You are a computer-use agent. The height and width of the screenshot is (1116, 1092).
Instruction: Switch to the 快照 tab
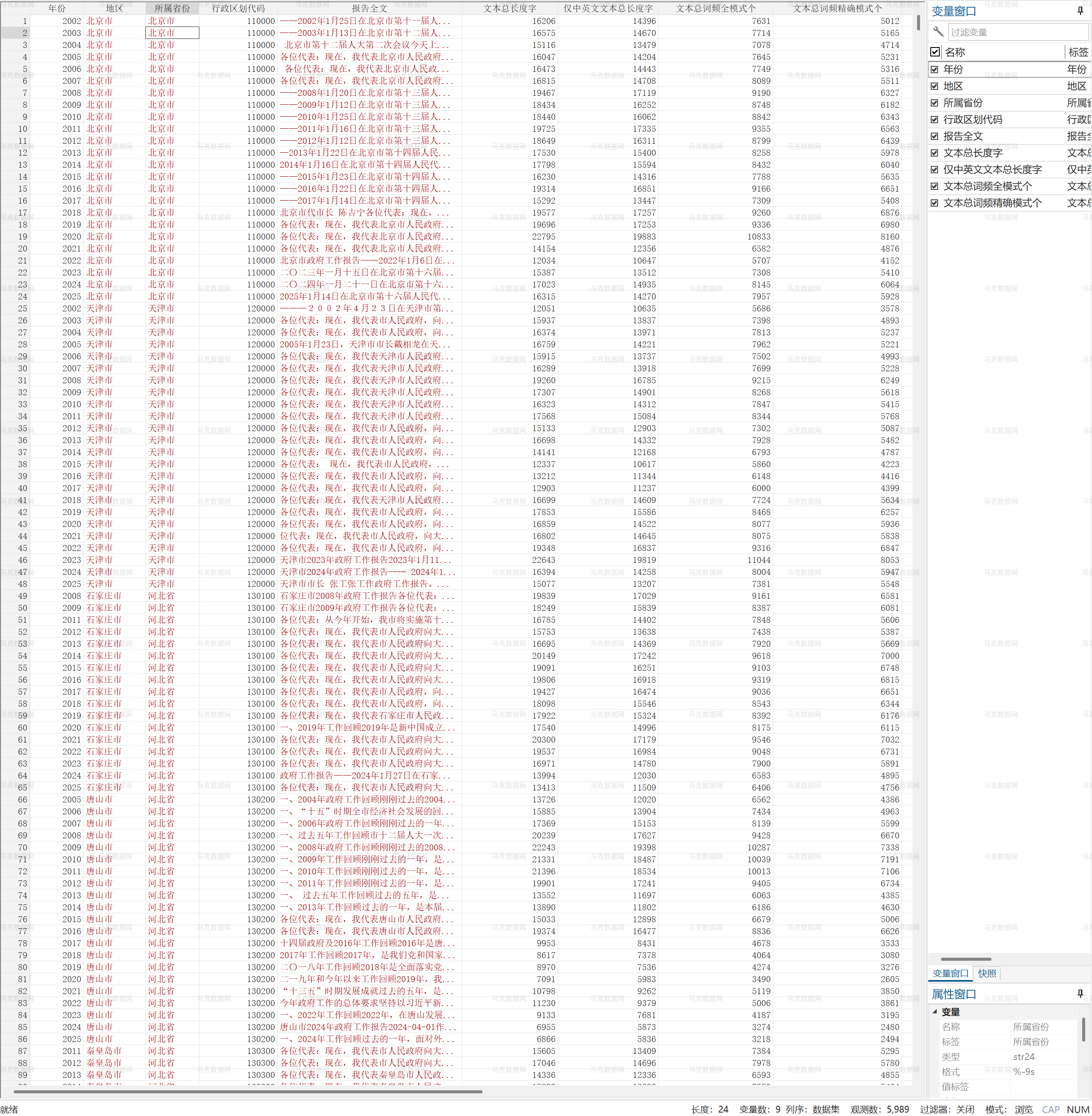coord(987,973)
